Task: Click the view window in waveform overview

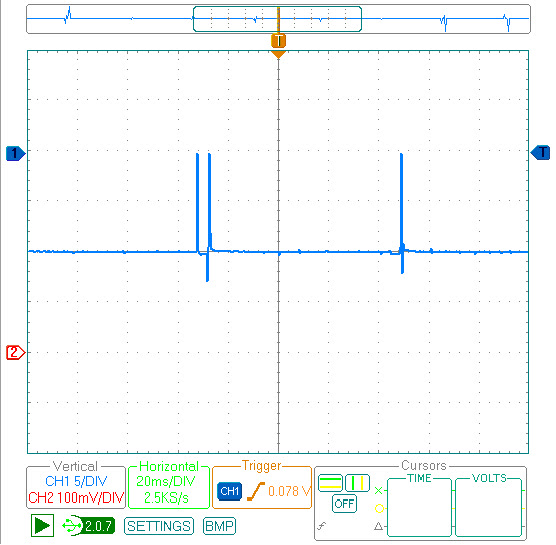Action: tap(277, 19)
